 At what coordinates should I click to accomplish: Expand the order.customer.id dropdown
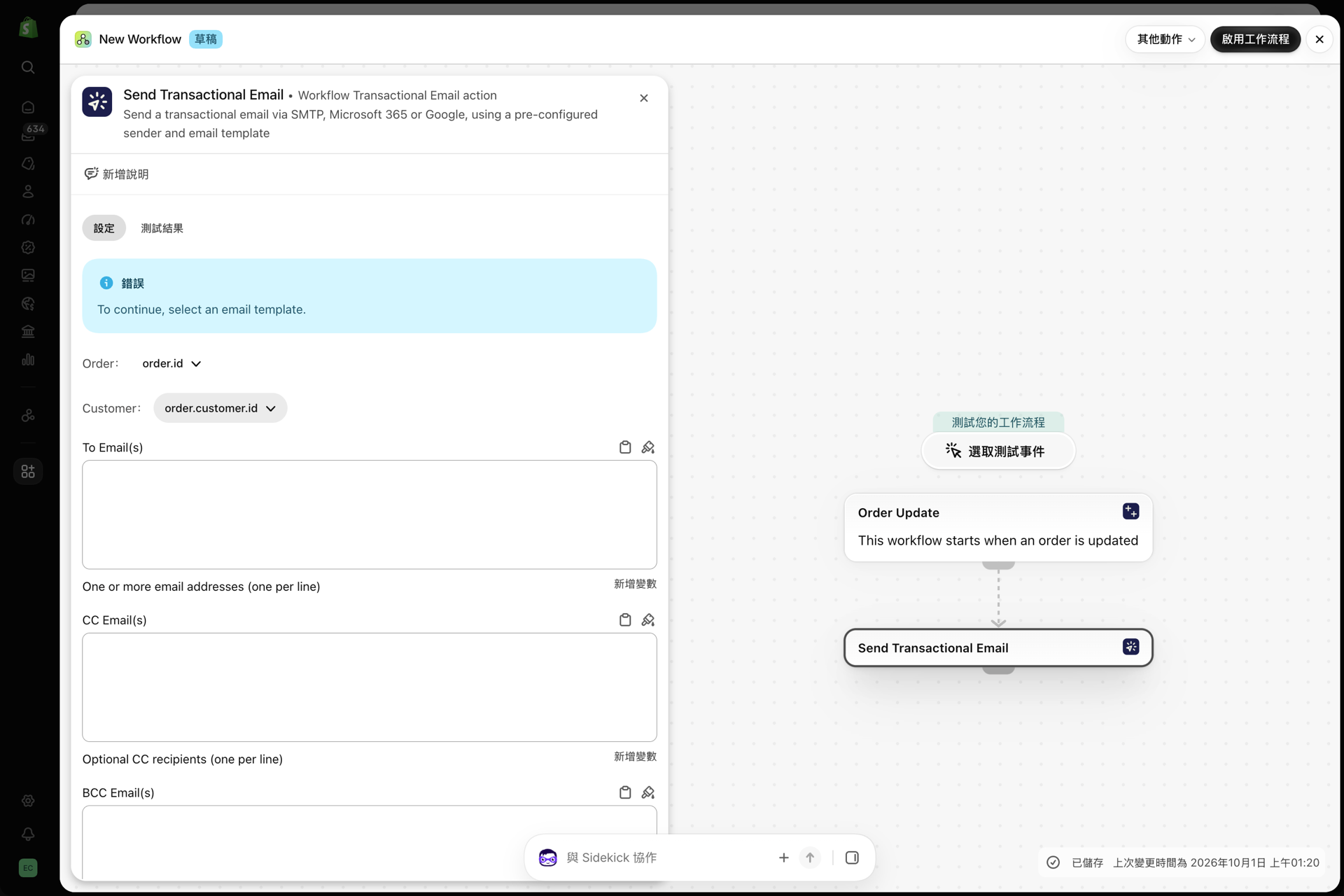pos(220,408)
